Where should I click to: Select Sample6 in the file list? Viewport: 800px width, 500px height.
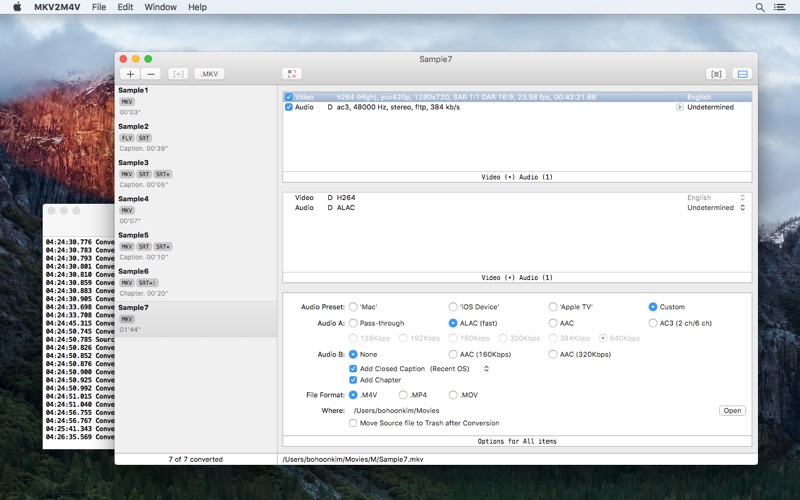coord(196,284)
